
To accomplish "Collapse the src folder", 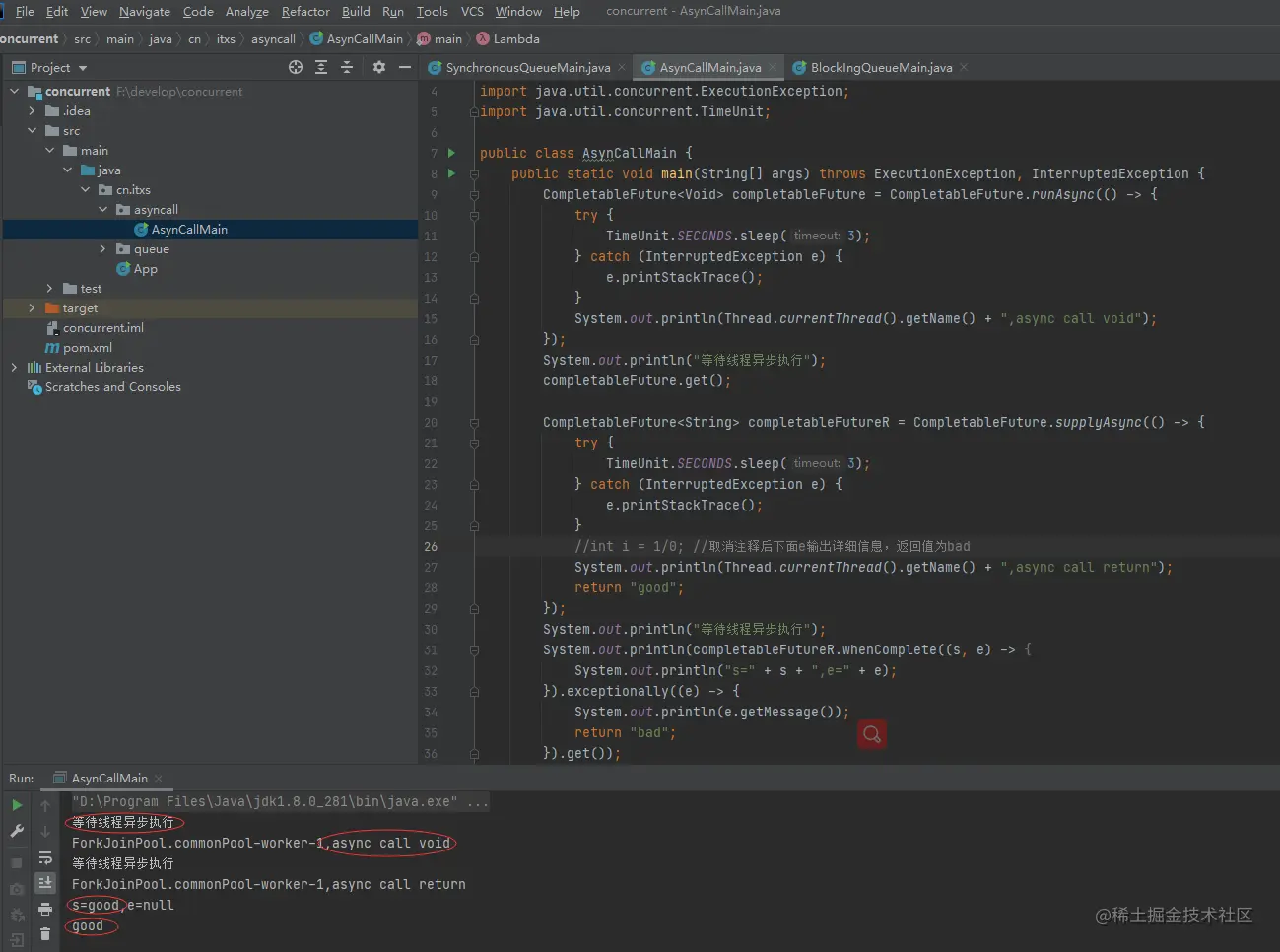I will coord(32,130).
